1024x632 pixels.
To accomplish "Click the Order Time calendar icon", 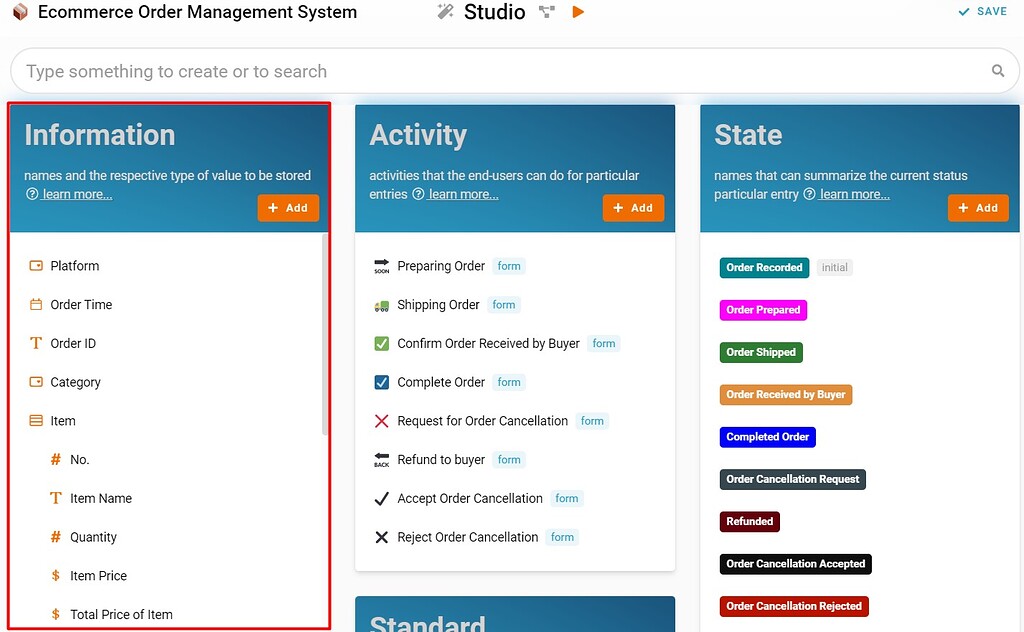I will click(36, 304).
